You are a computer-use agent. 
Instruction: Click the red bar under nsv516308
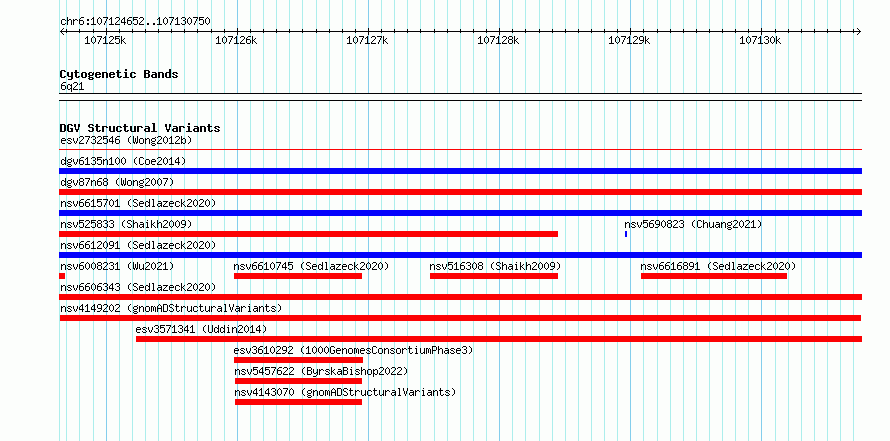pyautogui.click(x=494, y=276)
